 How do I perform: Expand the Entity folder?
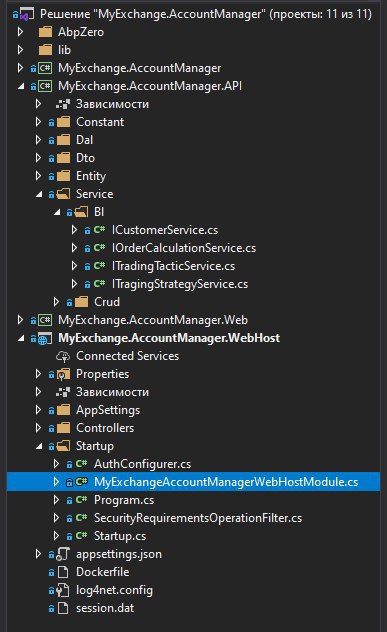pos(38,176)
